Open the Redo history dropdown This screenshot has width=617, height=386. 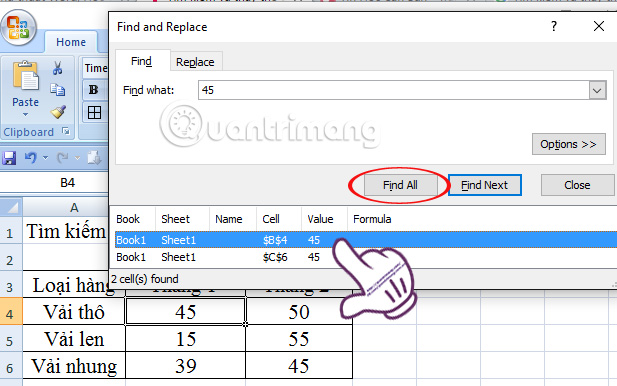(x=78, y=158)
